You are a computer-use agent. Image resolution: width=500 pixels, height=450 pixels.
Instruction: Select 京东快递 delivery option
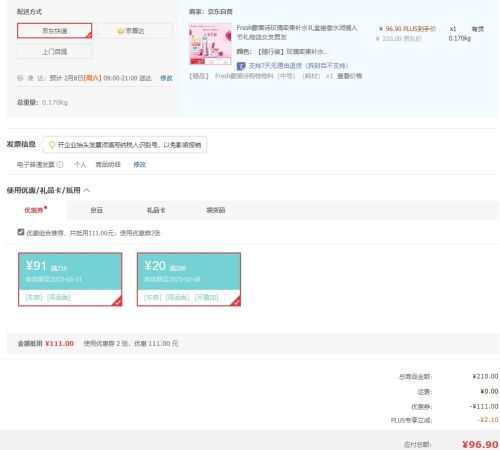tap(55, 31)
